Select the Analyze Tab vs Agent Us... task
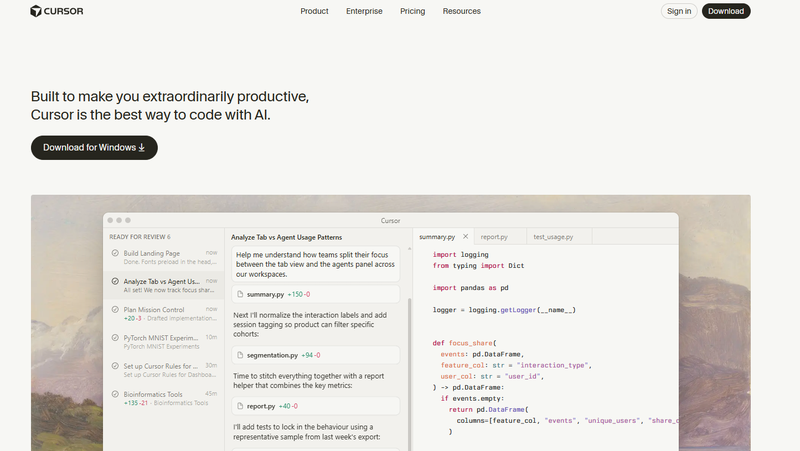 (164, 285)
